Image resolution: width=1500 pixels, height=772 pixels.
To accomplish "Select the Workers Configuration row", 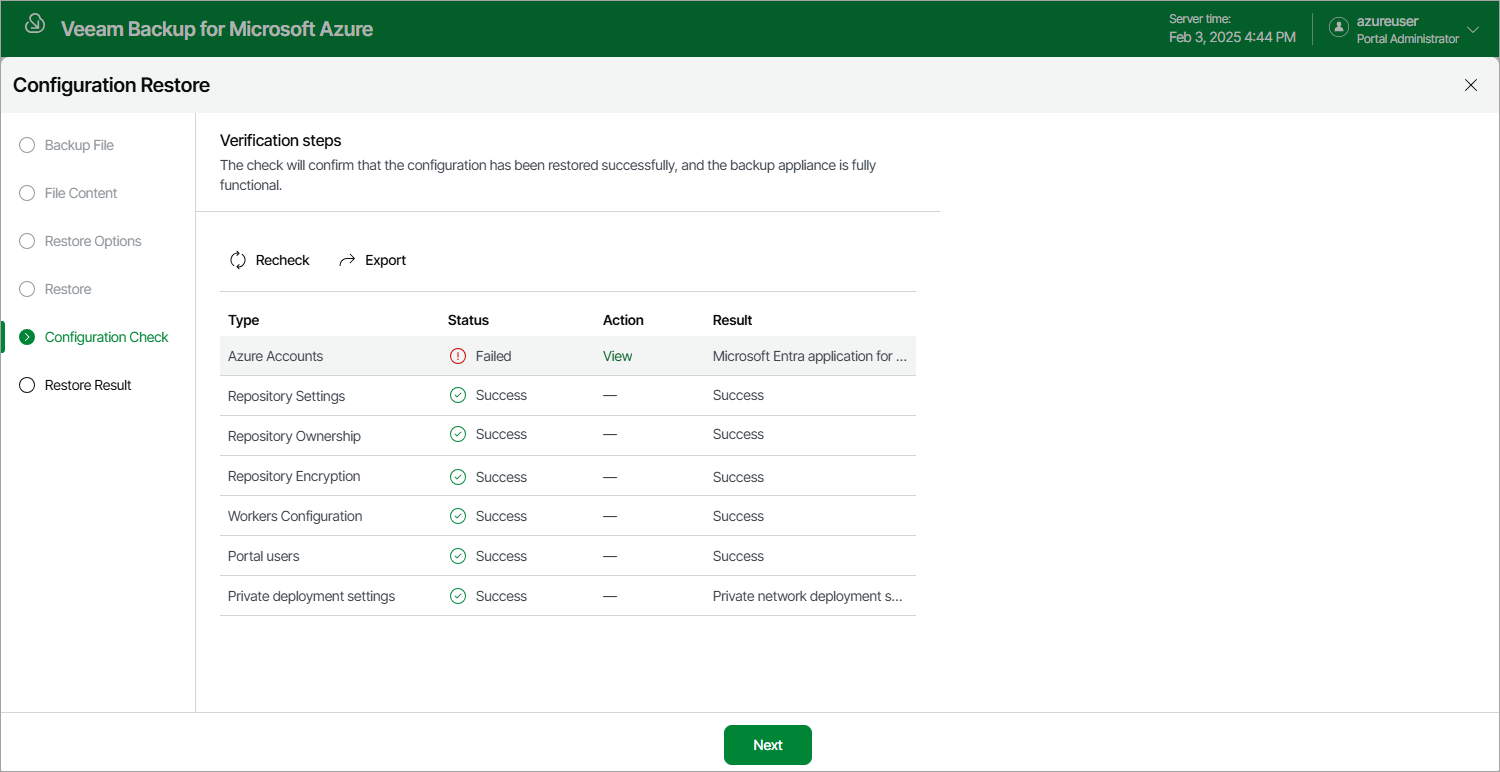I will click(x=568, y=516).
